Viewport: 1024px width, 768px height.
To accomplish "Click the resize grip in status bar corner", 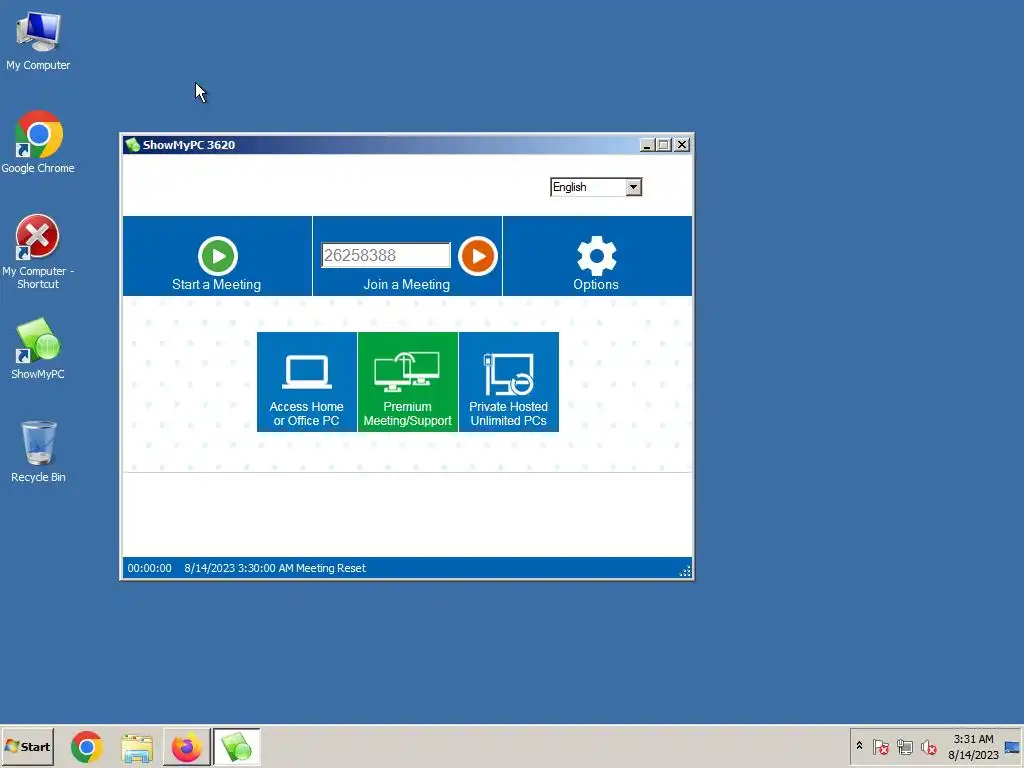I will (685, 571).
